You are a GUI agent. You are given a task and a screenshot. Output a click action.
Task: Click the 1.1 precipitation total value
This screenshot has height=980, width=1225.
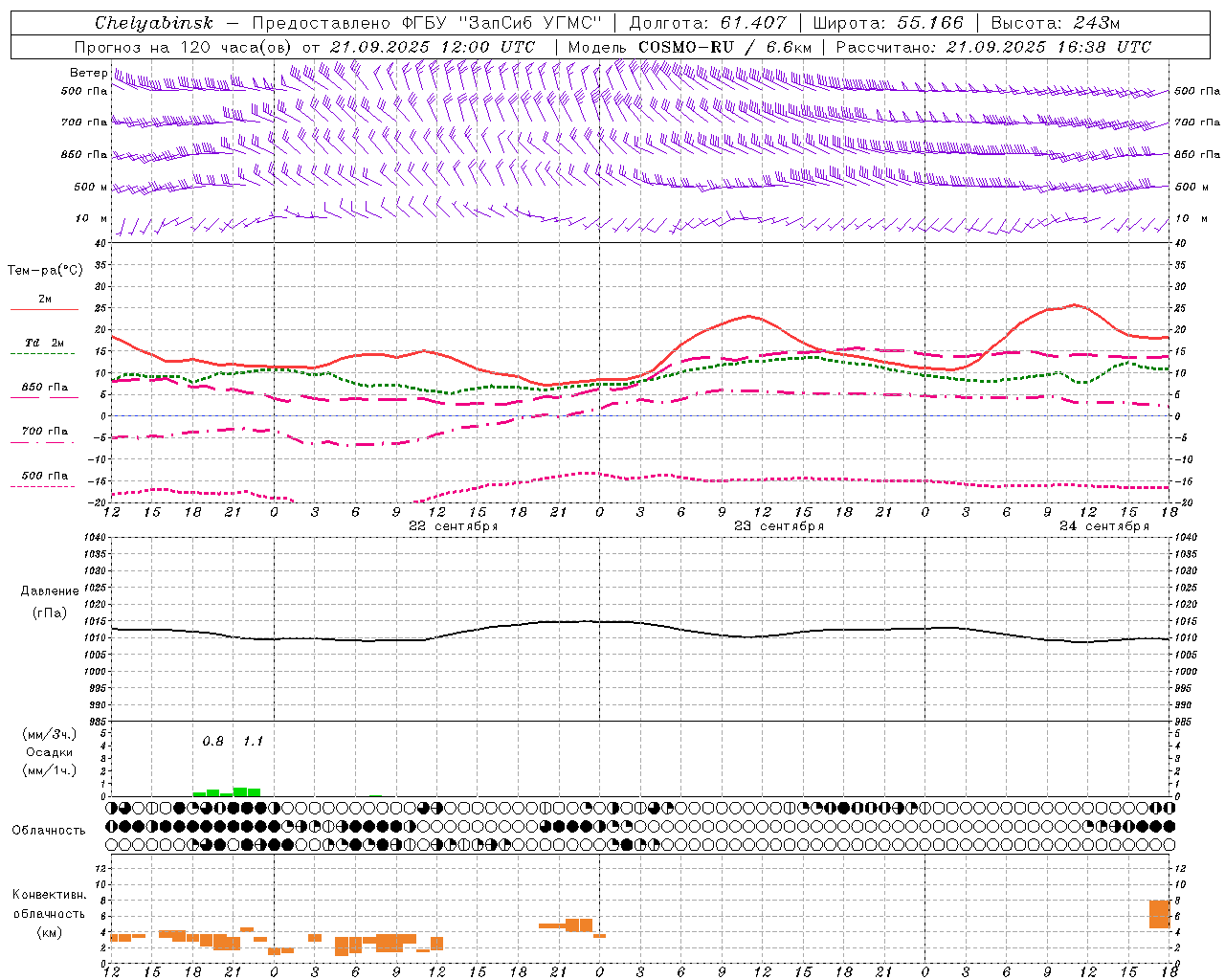click(253, 741)
